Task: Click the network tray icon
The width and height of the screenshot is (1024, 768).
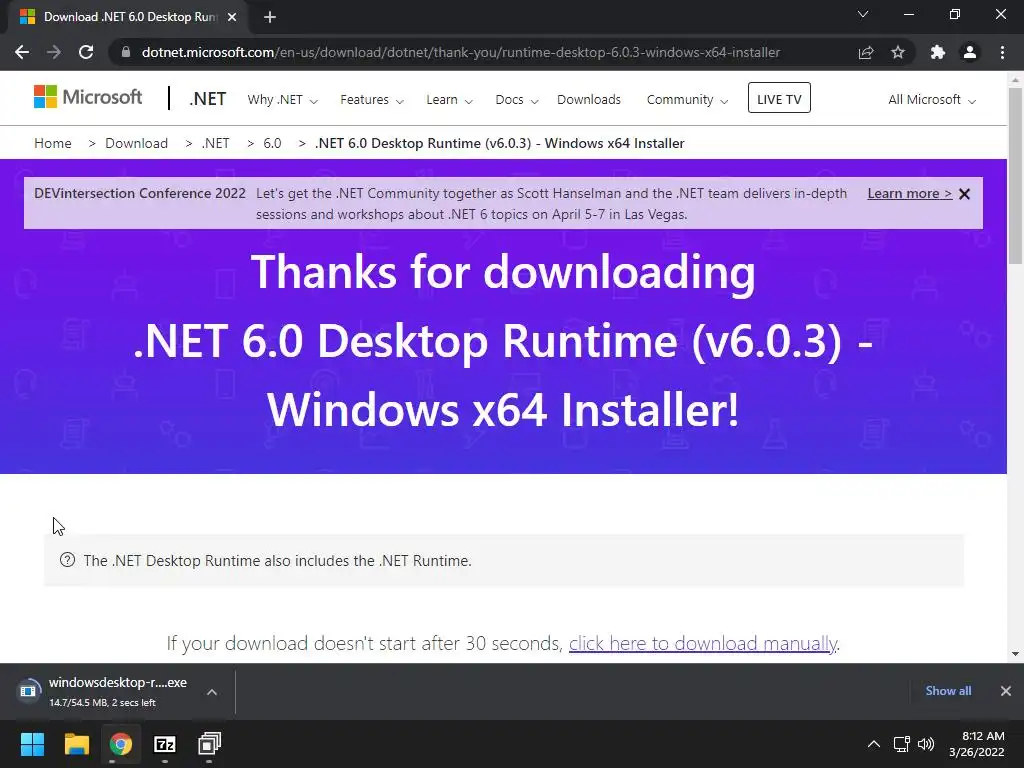Action: pos(902,744)
